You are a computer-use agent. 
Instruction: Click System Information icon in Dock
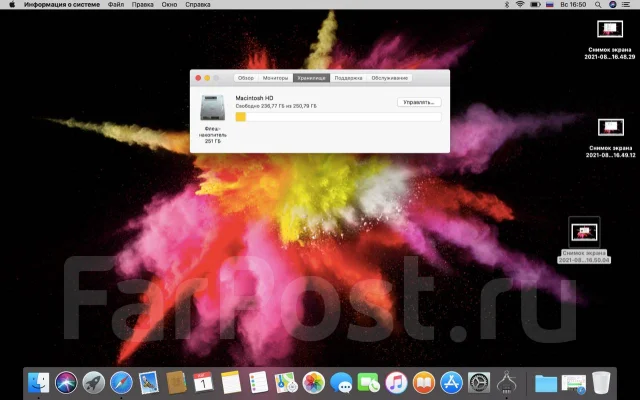pyautogui.click(x=507, y=383)
